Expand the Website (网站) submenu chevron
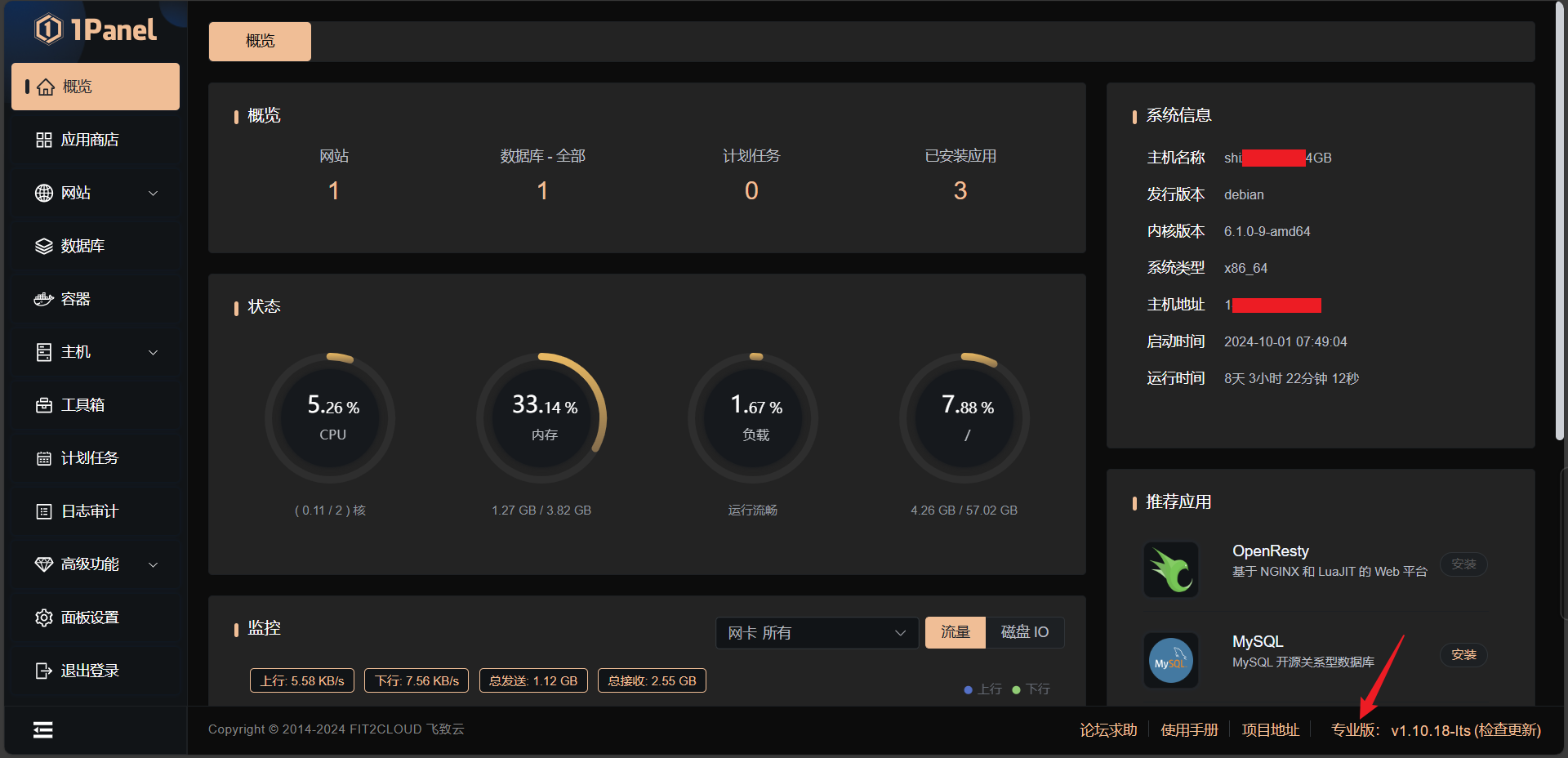The image size is (1568, 758). tap(153, 193)
